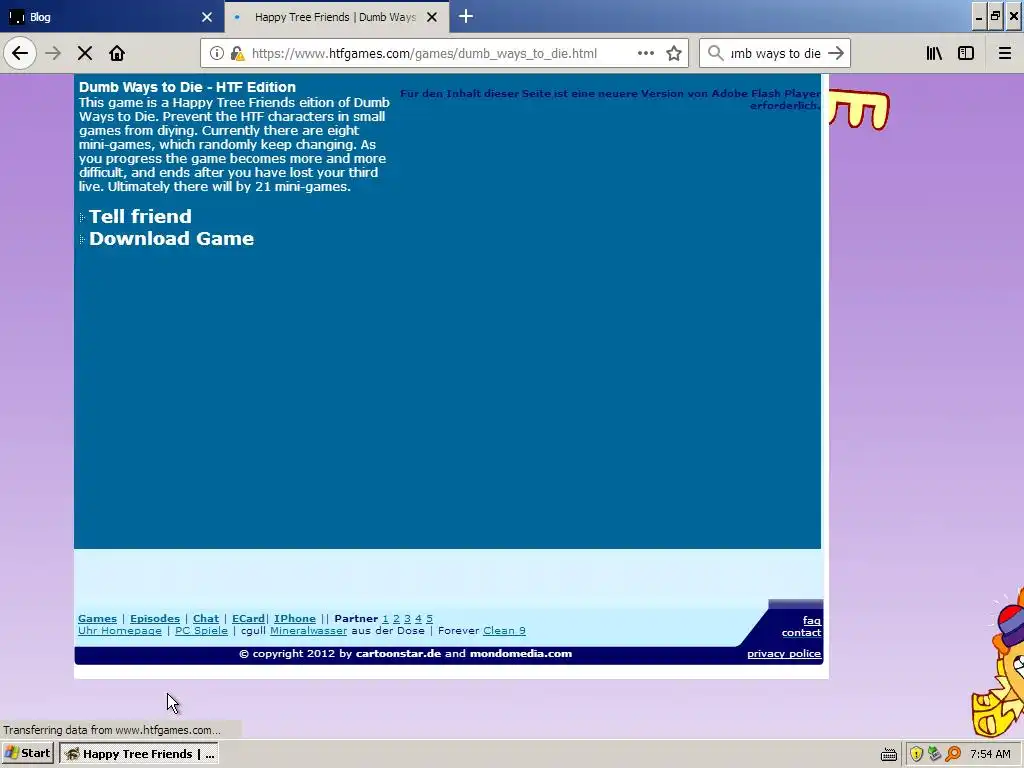Click Partner link number 2
The width and height of the screenshot is (1024, 768).
pos(396,618)
